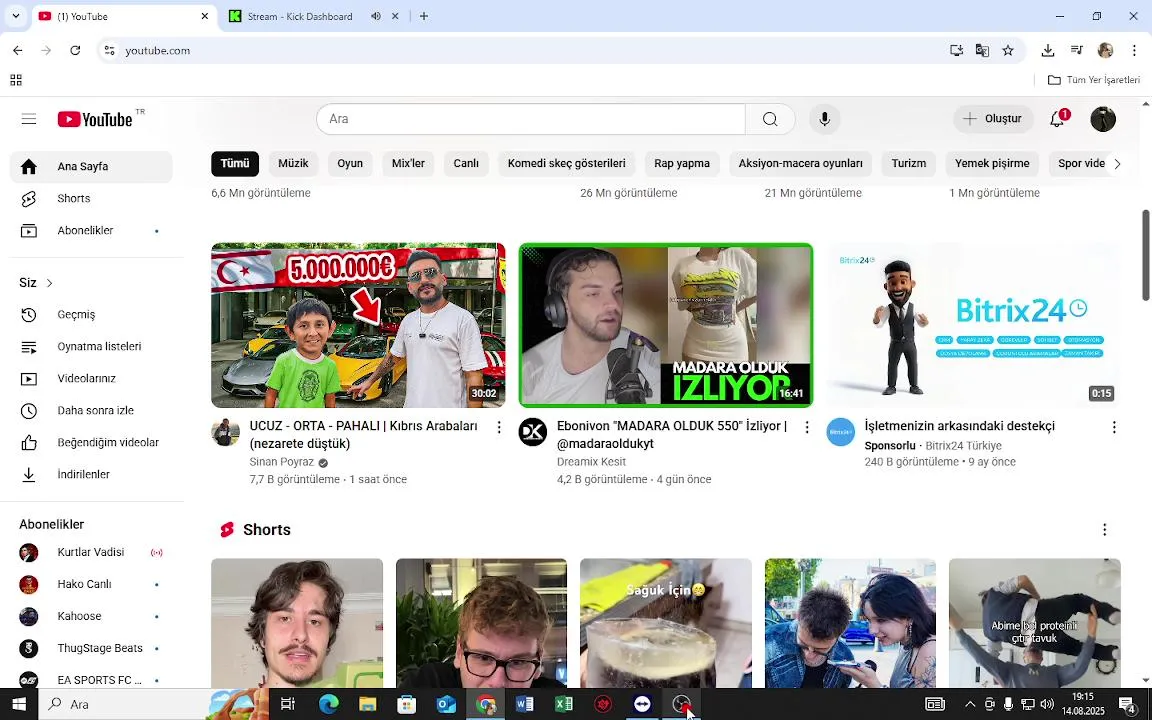Show more category chips with right arrow
The width and height of the screenshot is (1152, 720).
point(1117,164)
